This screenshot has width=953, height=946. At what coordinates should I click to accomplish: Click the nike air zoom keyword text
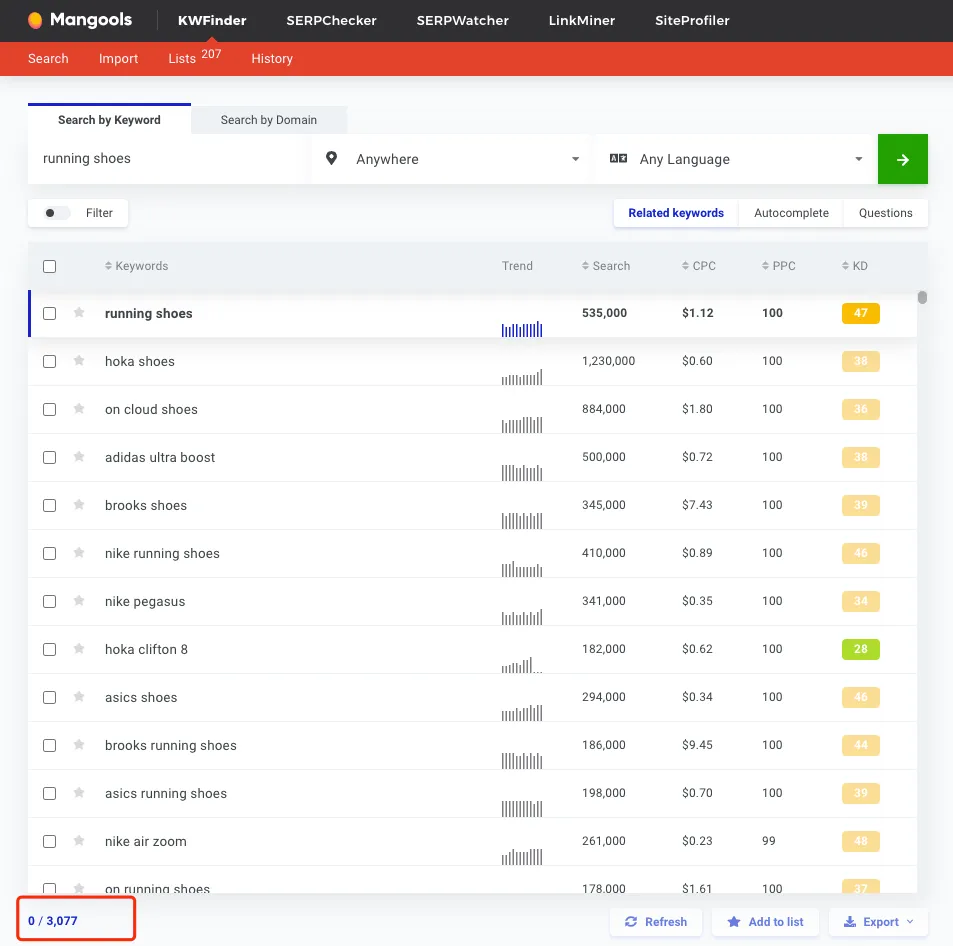(x=146, y=841)
